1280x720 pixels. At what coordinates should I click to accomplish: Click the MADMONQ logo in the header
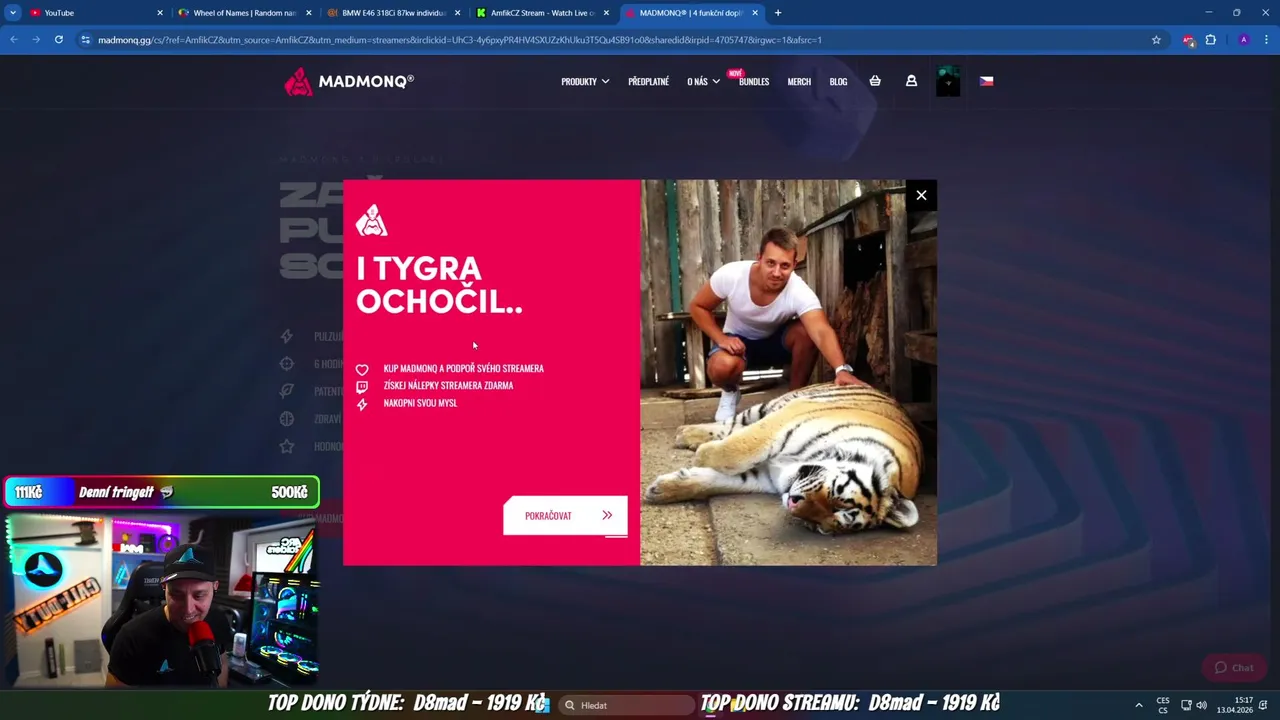click(348, 81)
